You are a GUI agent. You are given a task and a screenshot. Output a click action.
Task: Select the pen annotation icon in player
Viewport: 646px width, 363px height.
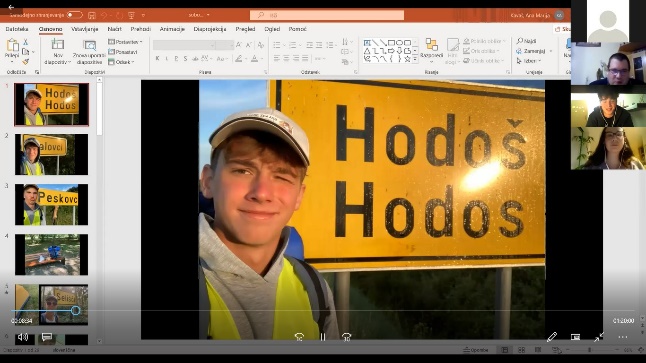click(552, 337)
